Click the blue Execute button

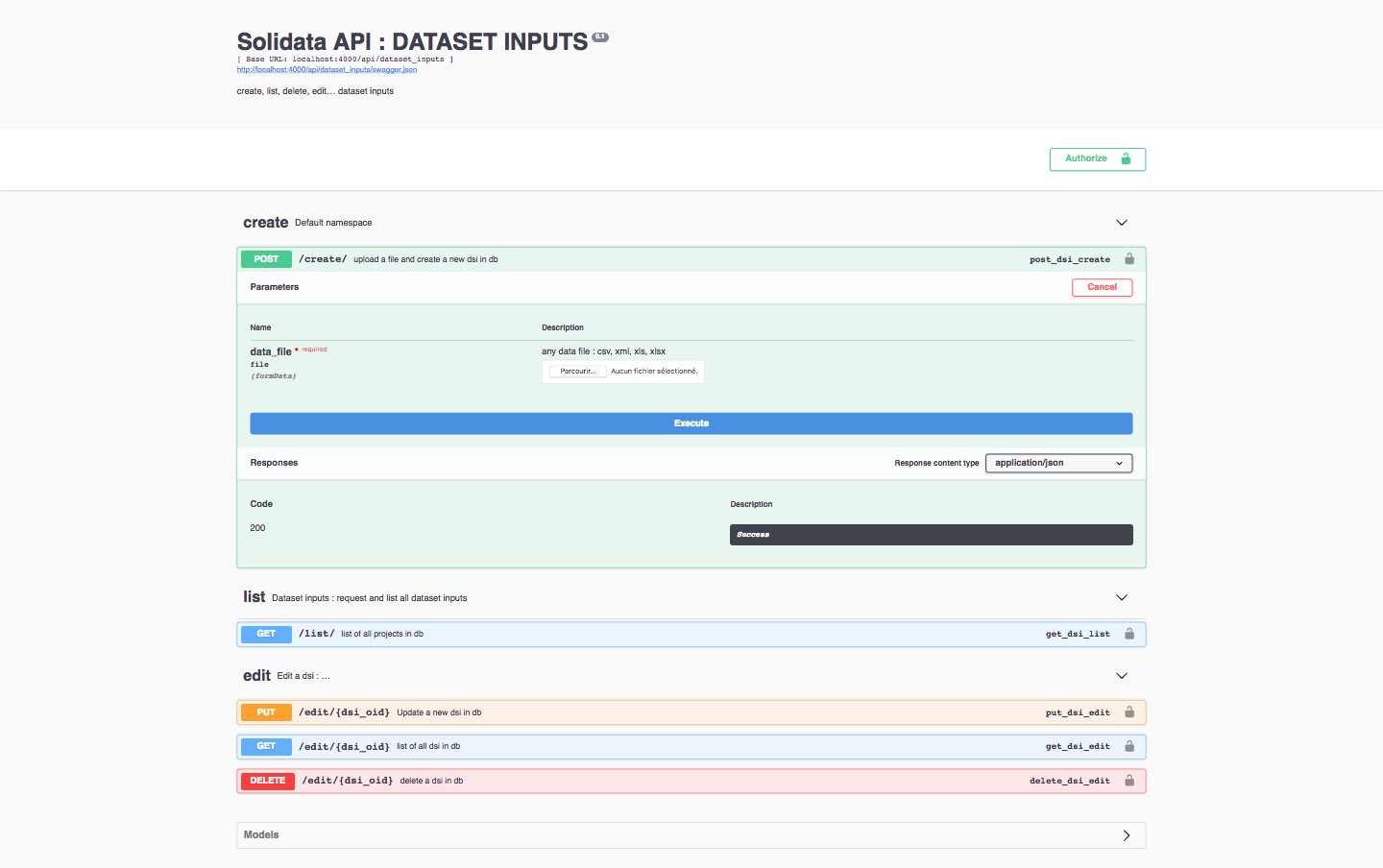click(691, 423)
